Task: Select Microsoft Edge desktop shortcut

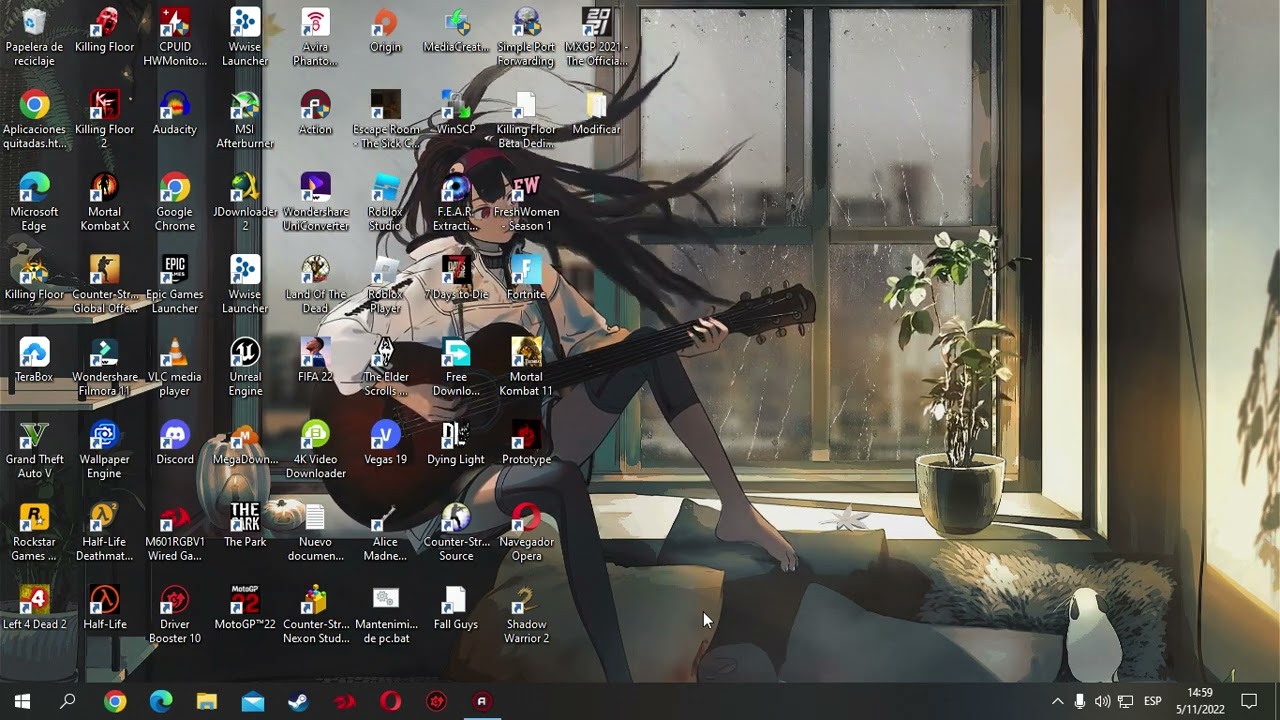Action: 34,202
